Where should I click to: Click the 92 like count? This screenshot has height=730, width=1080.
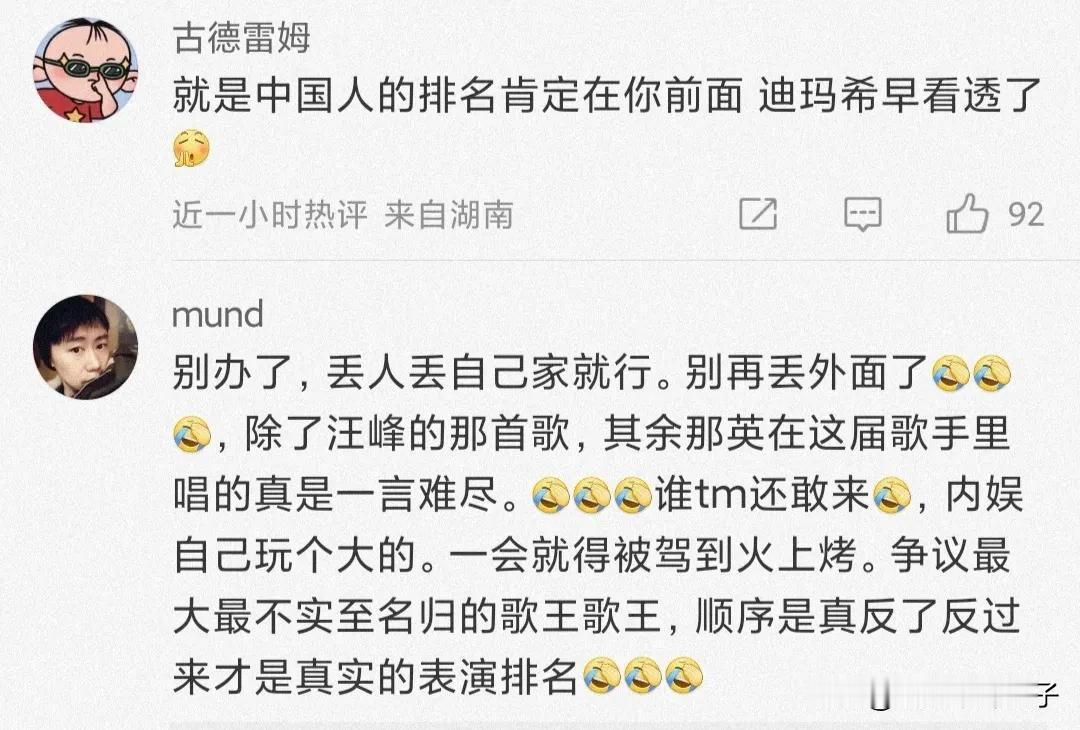1026,215
